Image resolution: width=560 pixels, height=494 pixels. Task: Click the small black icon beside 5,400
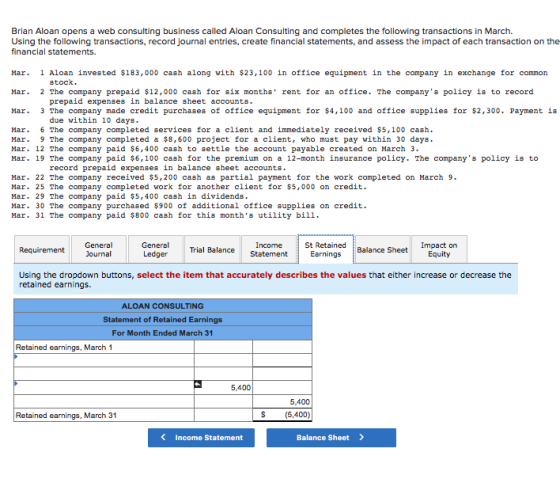[x=198, y=384]
